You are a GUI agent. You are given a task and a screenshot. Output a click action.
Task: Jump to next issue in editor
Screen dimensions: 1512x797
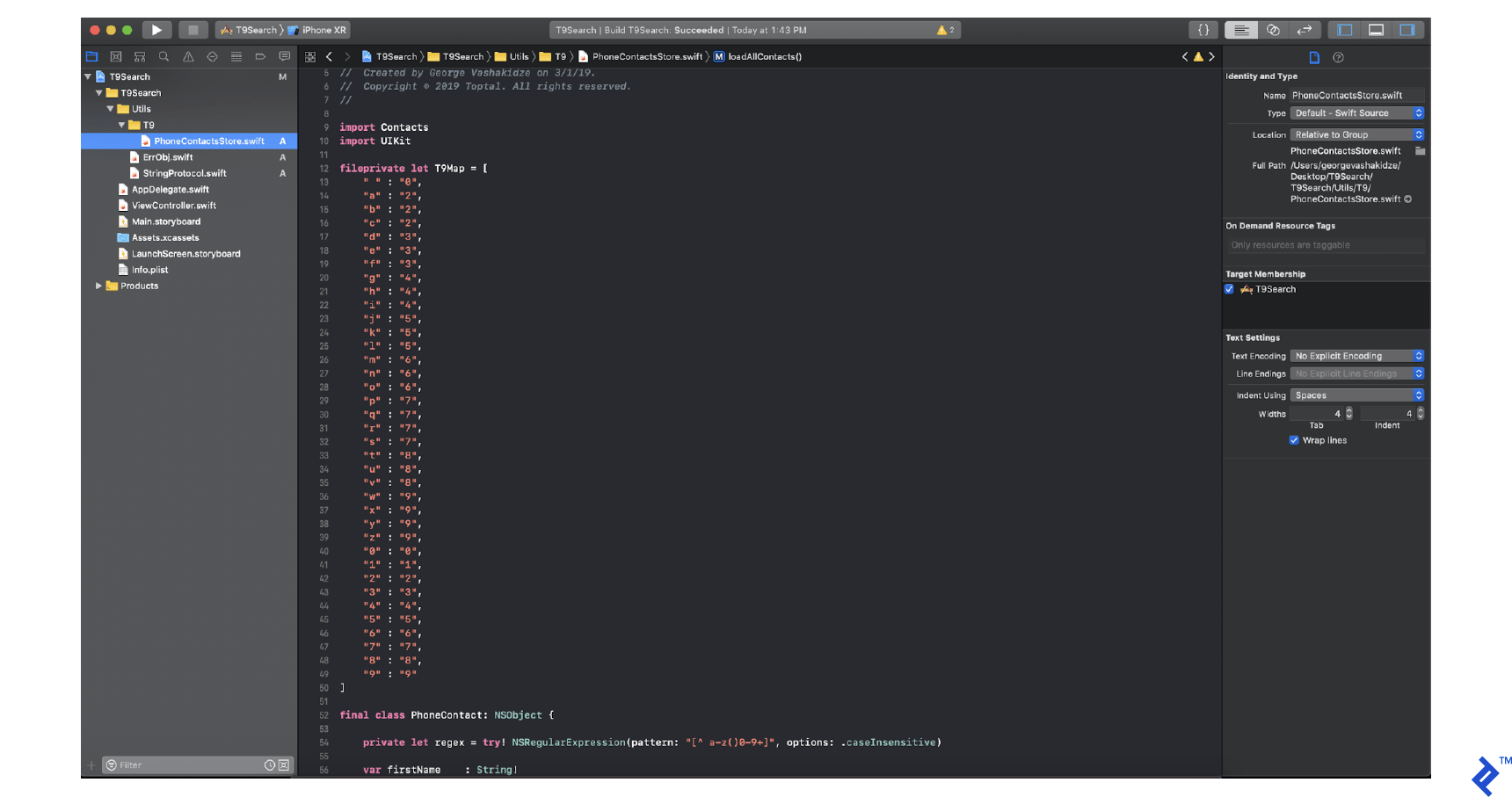coord(1211,56)
